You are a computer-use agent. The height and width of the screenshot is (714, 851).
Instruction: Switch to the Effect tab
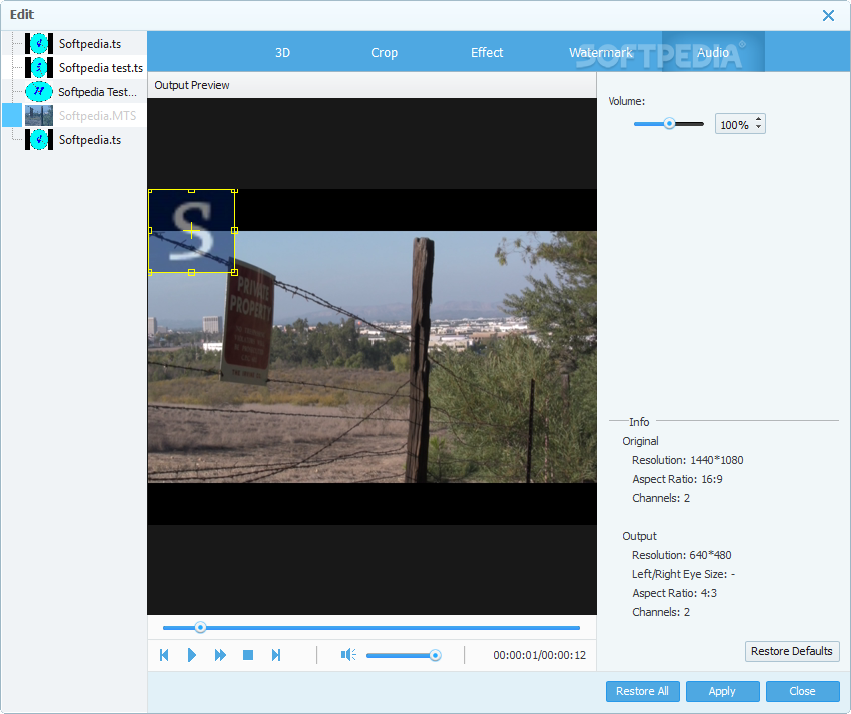(487, 52)
